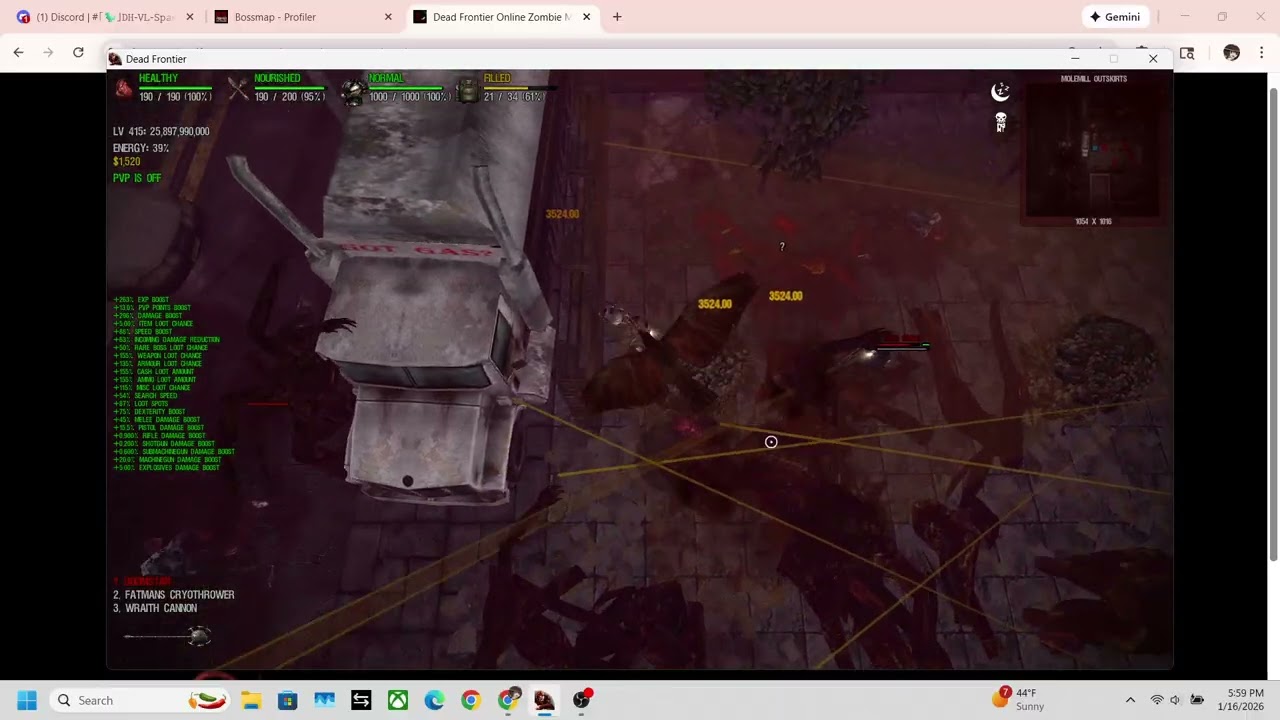The width and height of the screenshot is (1280, 720).
Task: Open the Wi-Fi network tray icon
Action: coord(1157,700)
